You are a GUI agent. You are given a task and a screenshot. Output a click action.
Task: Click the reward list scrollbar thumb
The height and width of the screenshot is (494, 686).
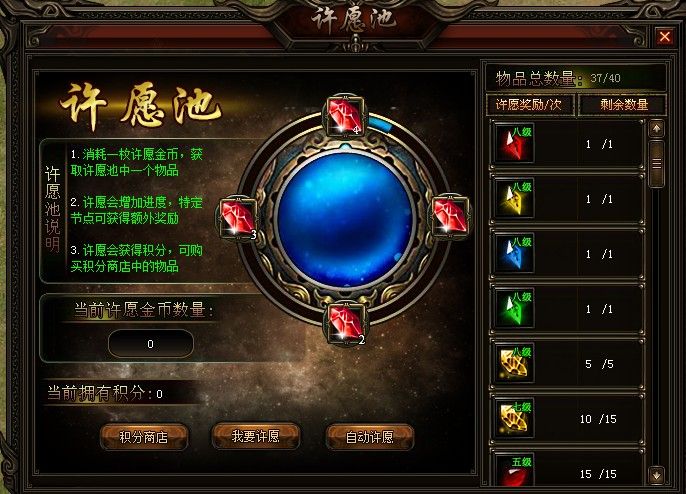click(656, 164)
